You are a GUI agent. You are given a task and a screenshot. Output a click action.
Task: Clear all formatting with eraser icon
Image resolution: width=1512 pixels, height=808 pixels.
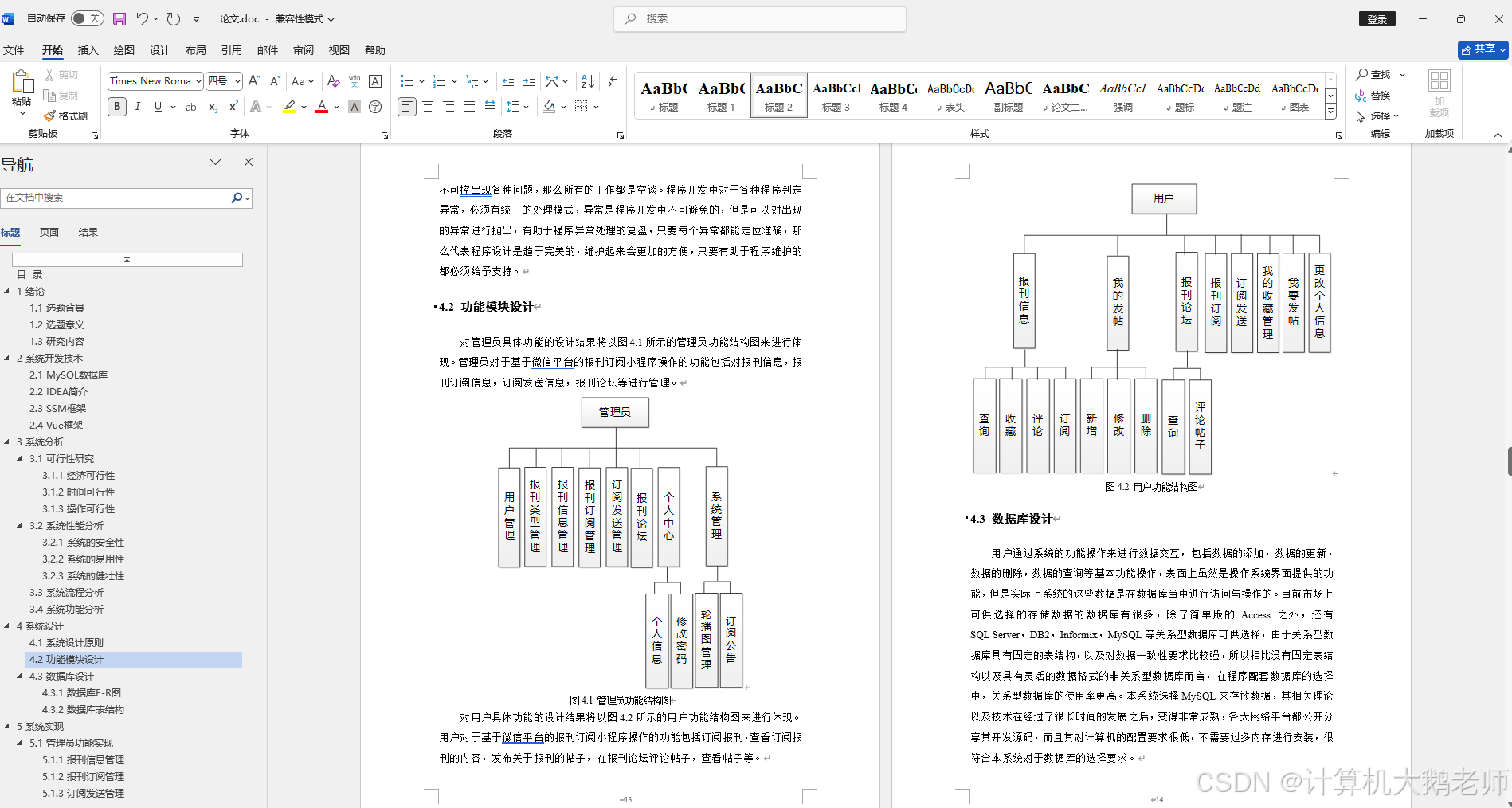coord(333,80)
